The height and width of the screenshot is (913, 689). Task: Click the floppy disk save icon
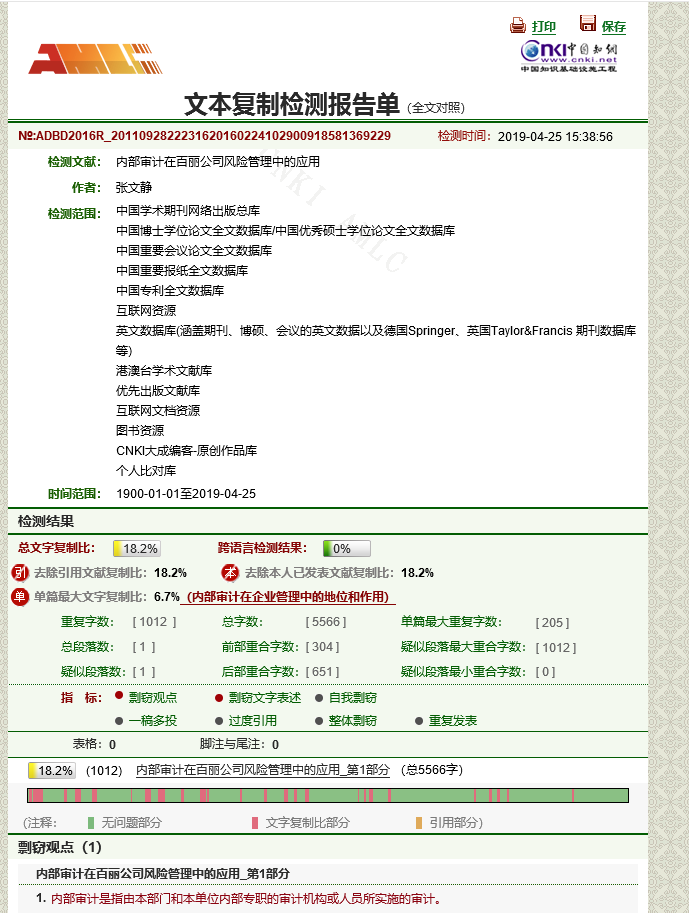(x=588, y=24)
